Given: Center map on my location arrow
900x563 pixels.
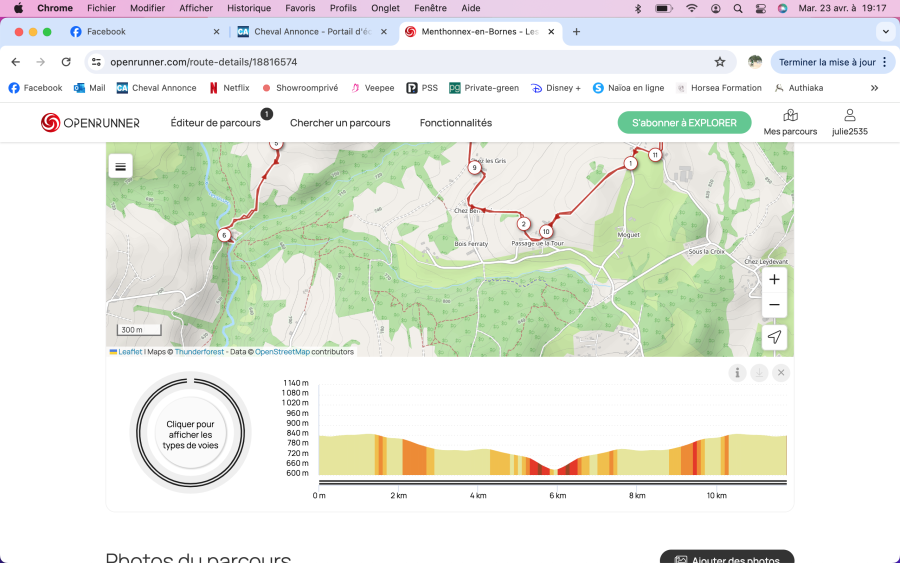Looking at the screenshot, I should click(774, 338).
